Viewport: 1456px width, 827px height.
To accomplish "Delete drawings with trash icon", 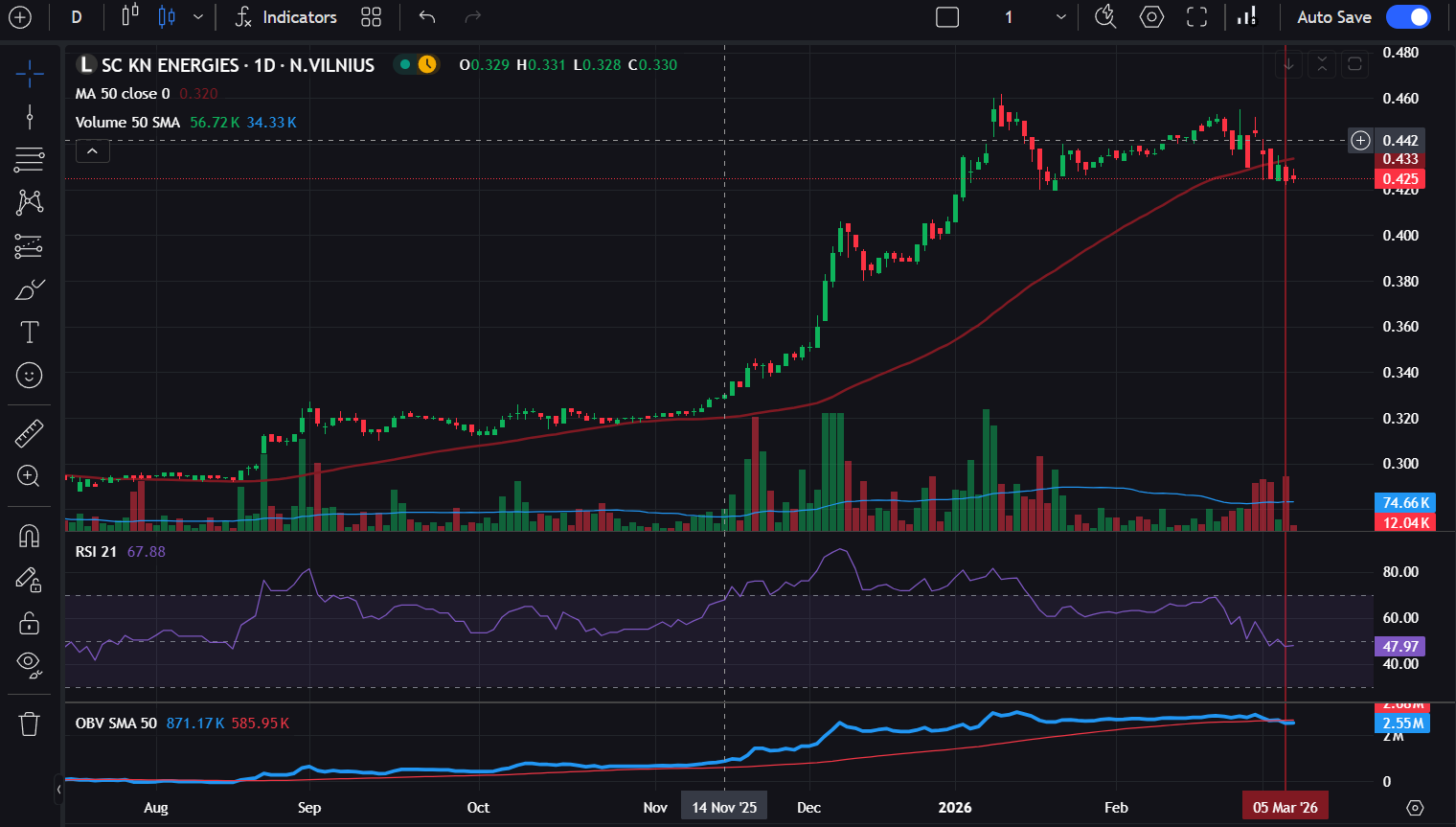I will click(30, 724).
